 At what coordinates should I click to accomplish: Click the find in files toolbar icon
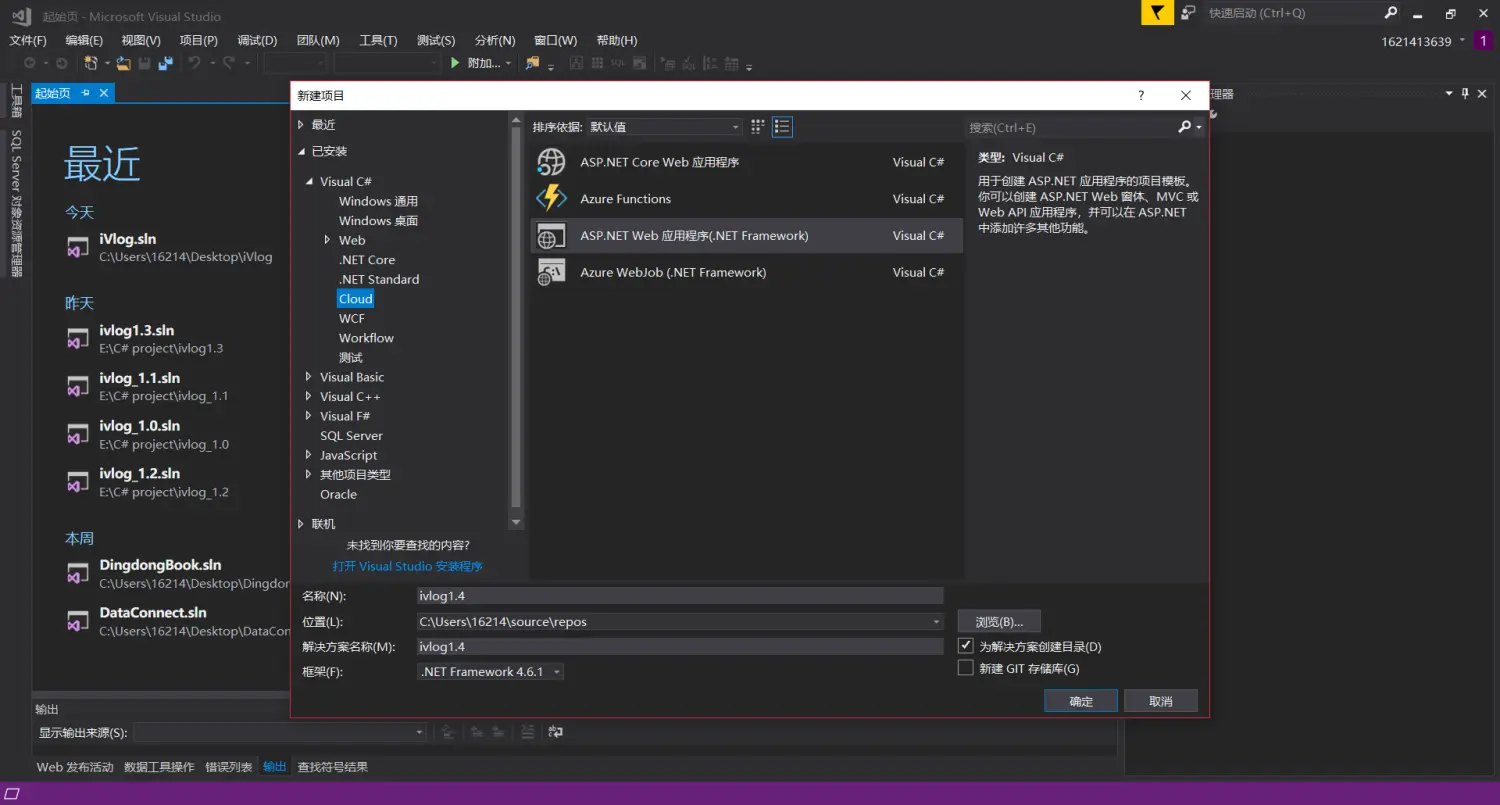click(x=532, y=63)
